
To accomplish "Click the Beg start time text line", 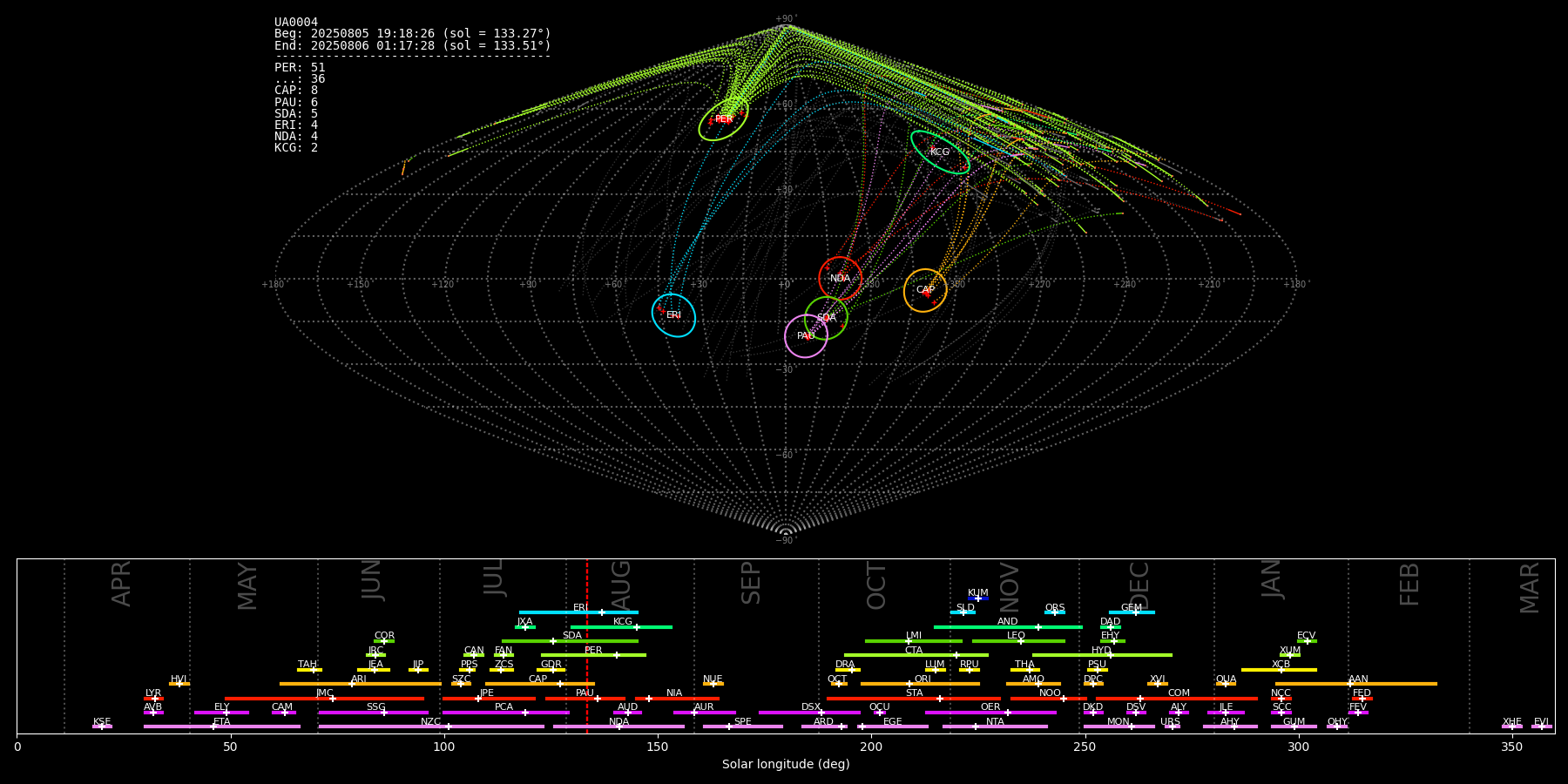I will 413,34.
